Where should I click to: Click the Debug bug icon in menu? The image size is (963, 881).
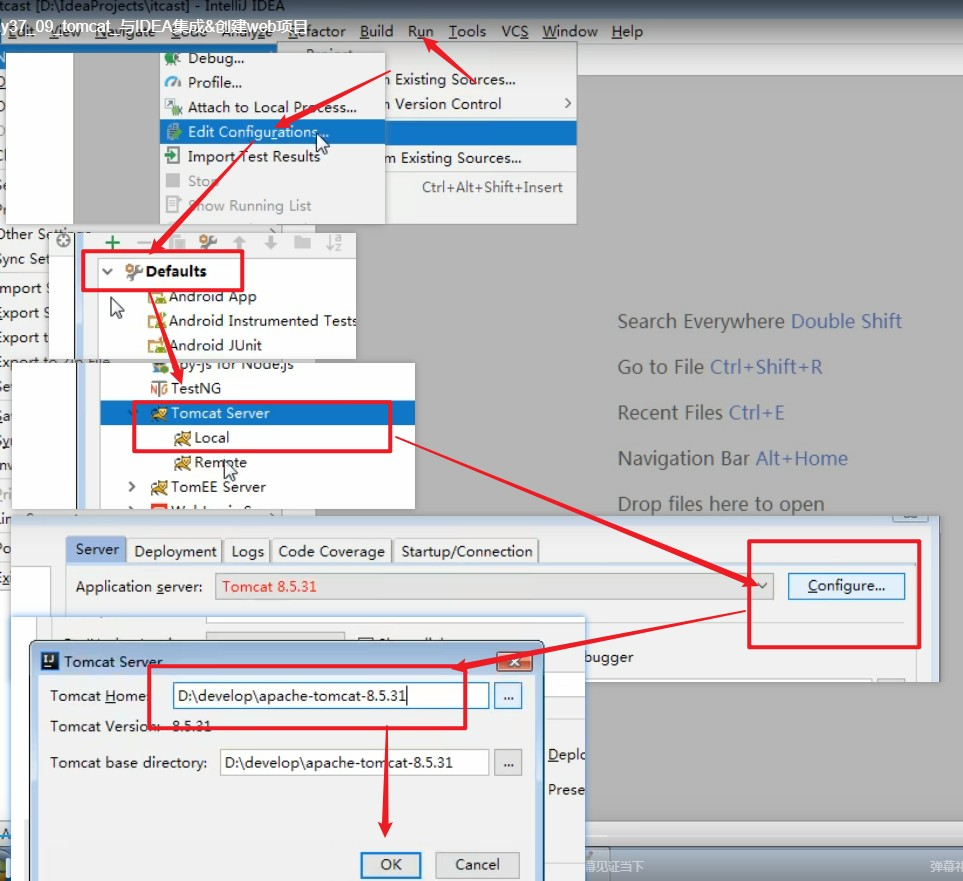click(173, 58)
